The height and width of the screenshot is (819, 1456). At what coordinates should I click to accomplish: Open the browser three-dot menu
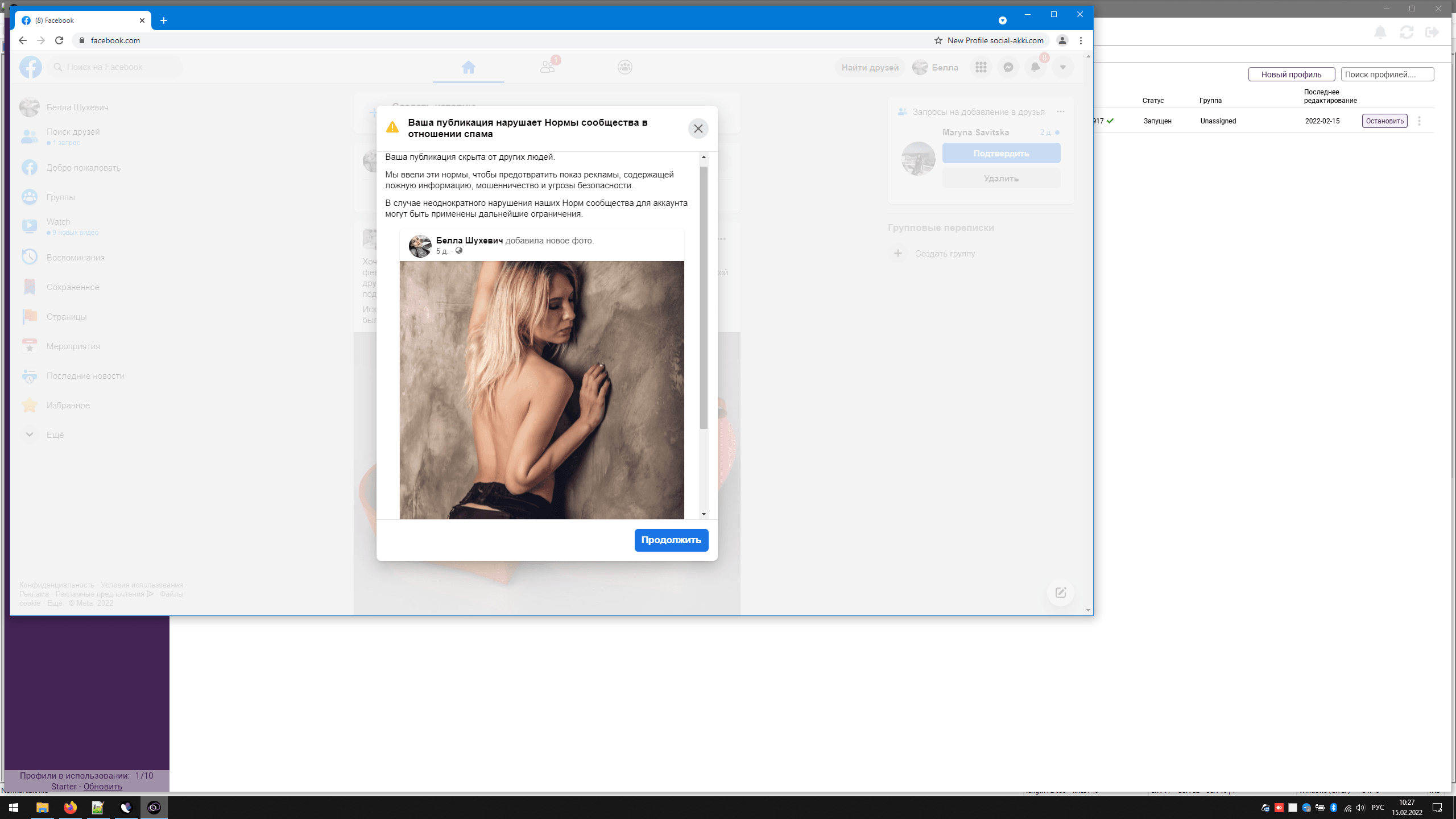(x=1081, y=40)
